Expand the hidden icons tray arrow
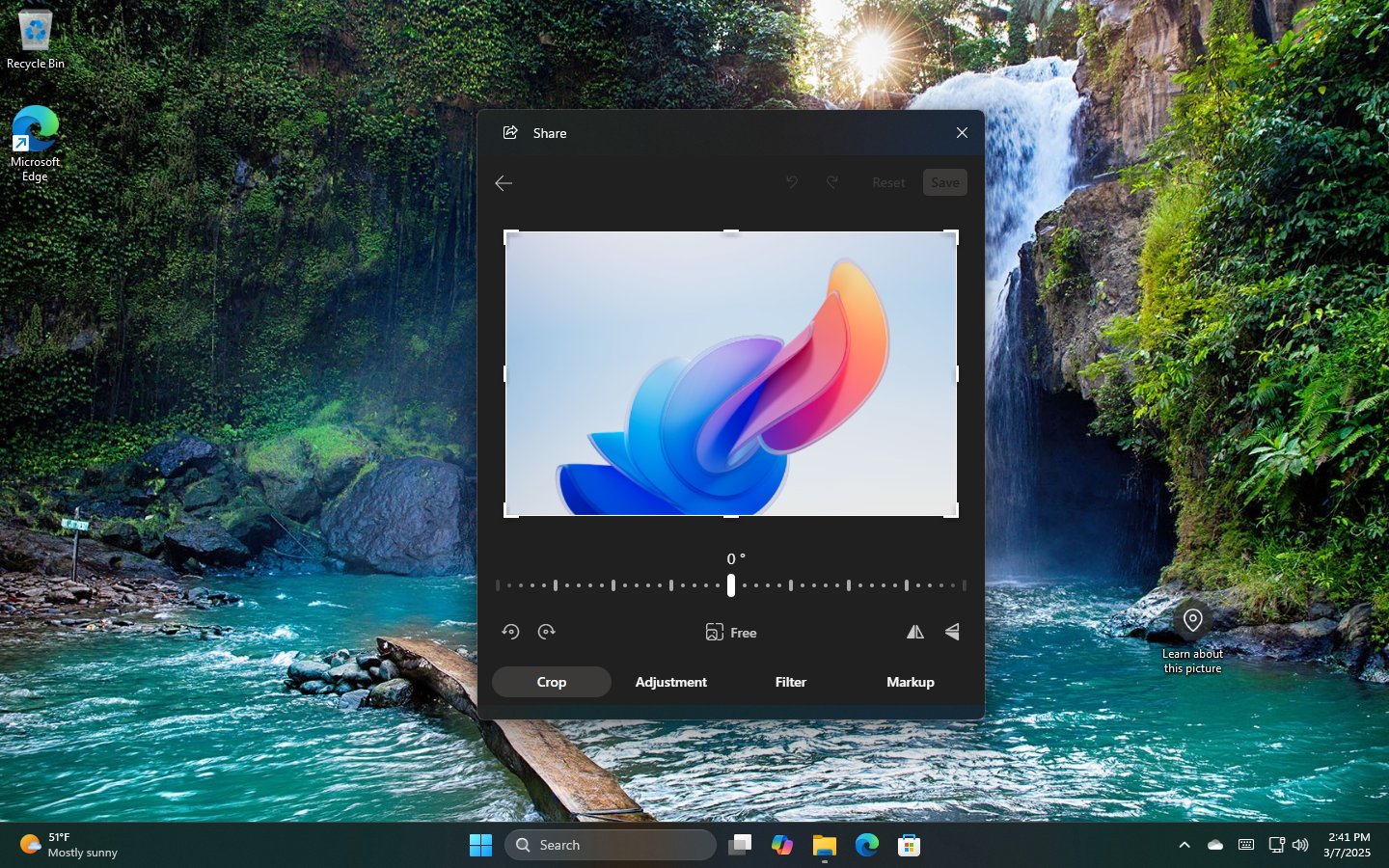The image size is (1389, 868). [x=1185, y=844]
